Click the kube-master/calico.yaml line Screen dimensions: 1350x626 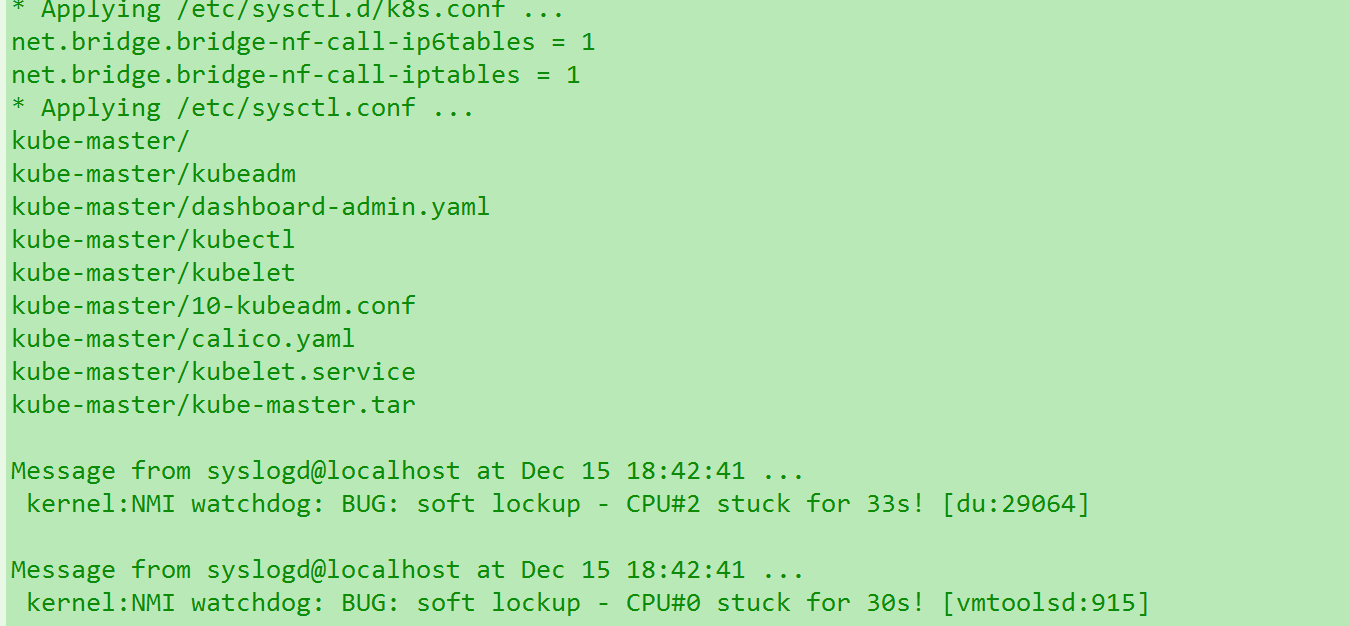click(x=183, y=339)
